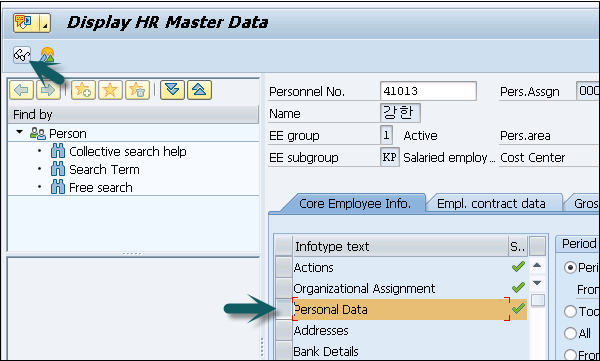Switch to Empl. contract data tab

491,204
